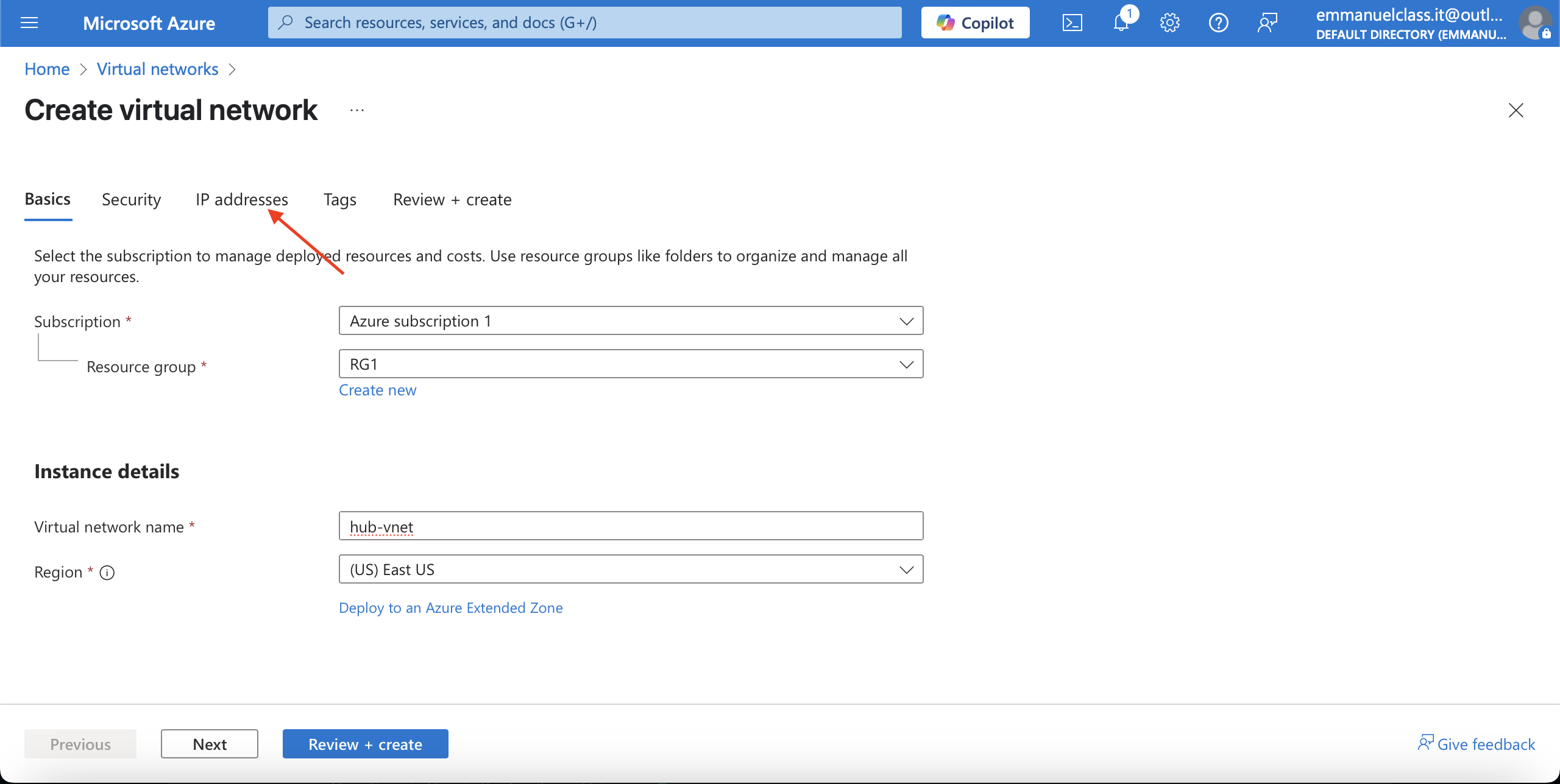The height and width of the screenshot is (784, 1560).
Task: Click the Next button
Action: (210, 744)
